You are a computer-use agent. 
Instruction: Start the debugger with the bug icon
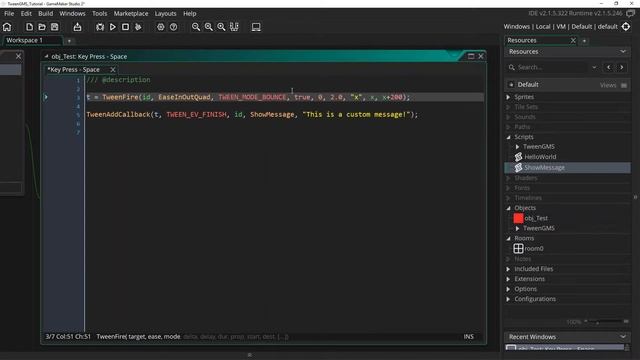(x=100, y=27)
